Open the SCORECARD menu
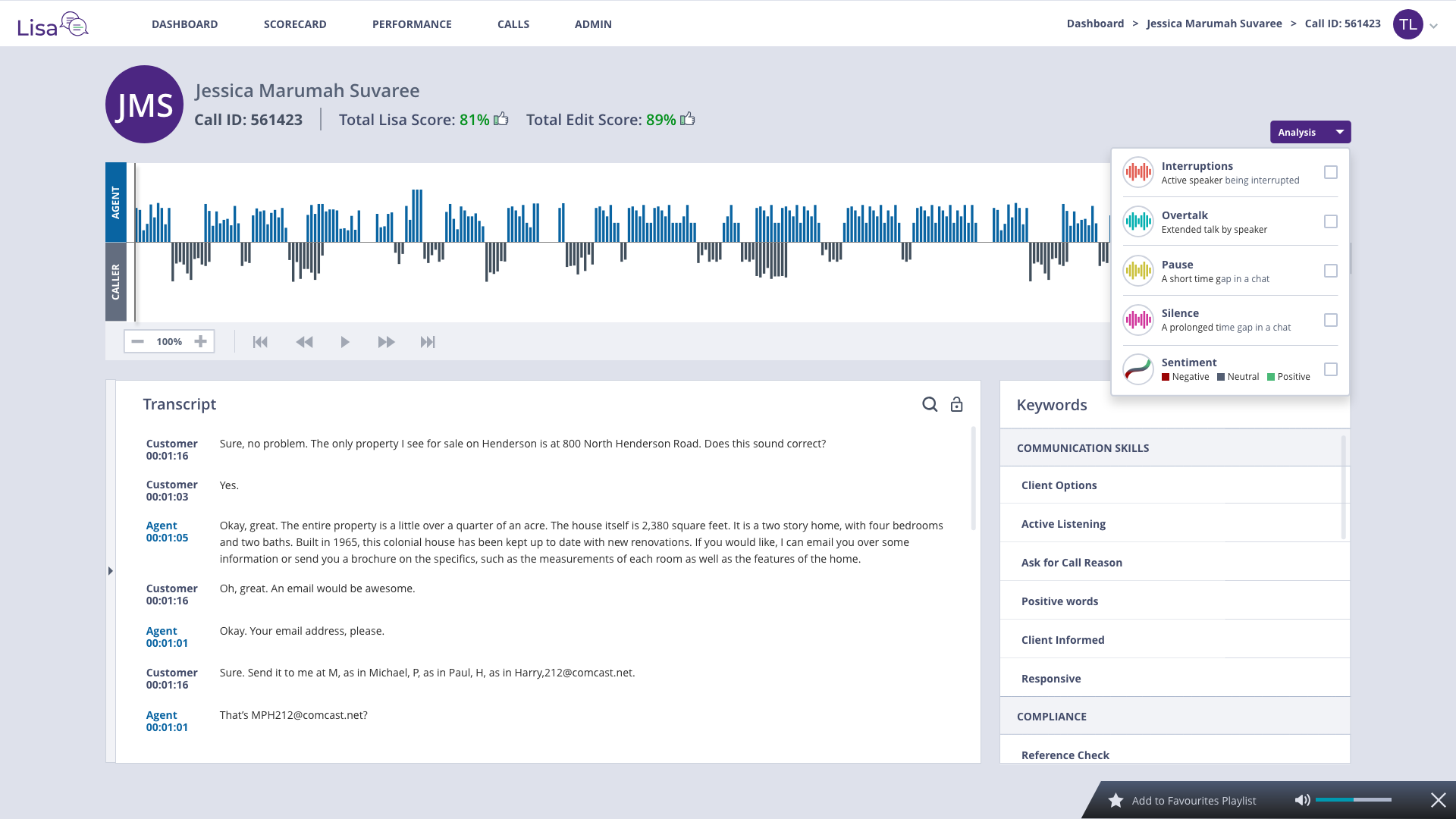Screen dimensions: 1456x819 click(x=295, y=24)
